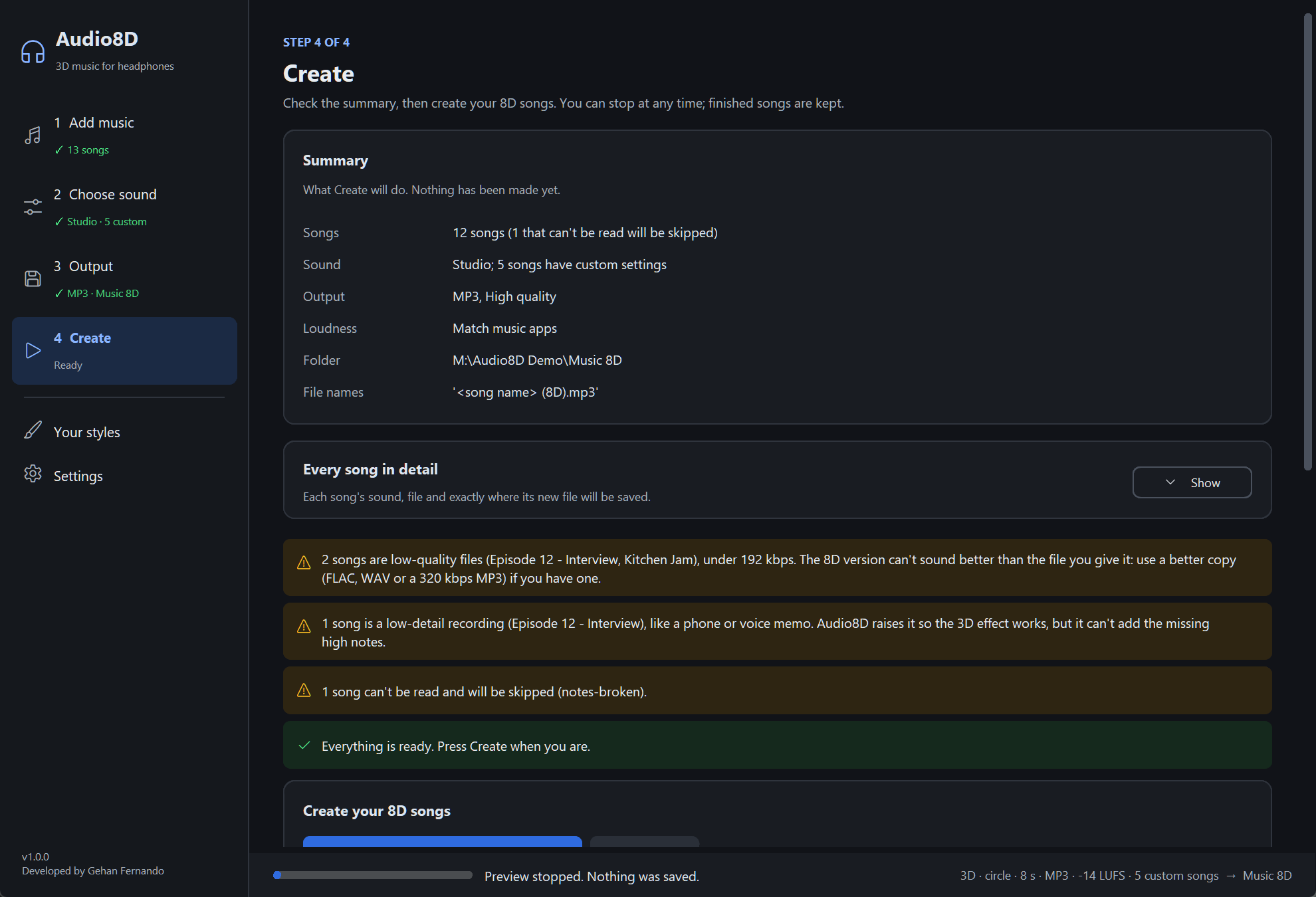This screenshot has height=897, width=1316.
Task: Expand Every song in detail with Show
Action: 1192,482
